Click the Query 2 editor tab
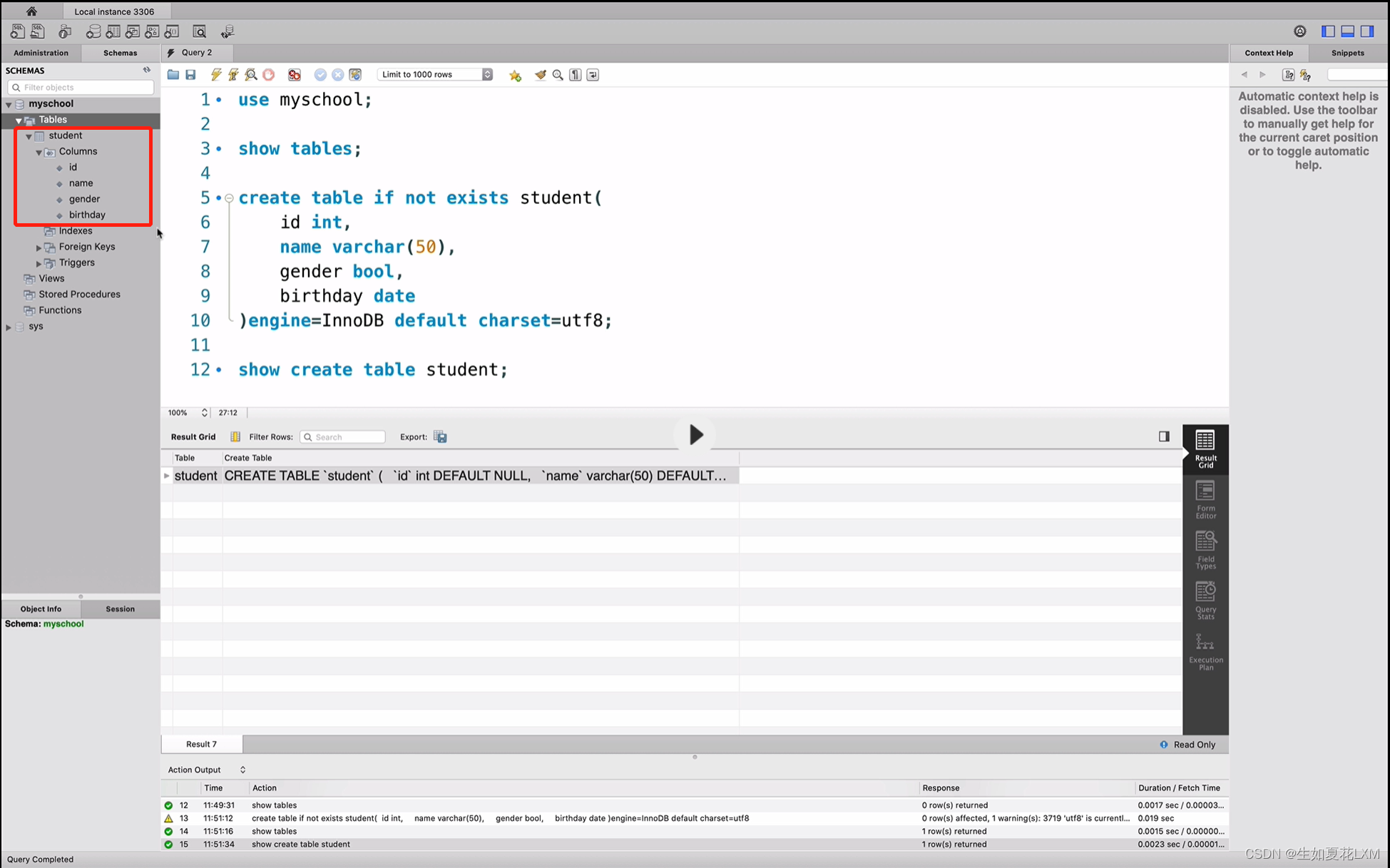 point(196,52)
